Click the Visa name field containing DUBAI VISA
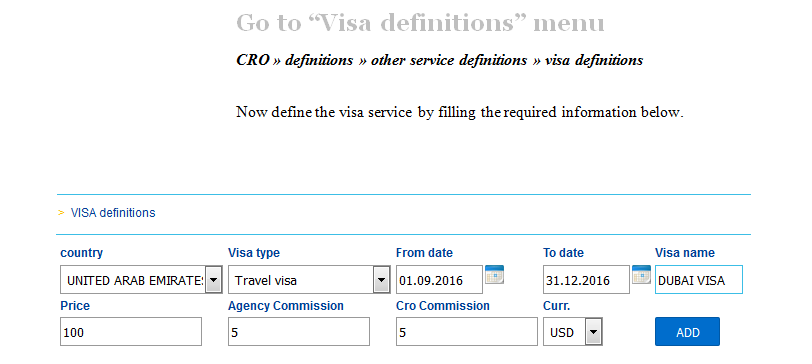Viewport: 812px width, 364px height. [x=699, y=280]
